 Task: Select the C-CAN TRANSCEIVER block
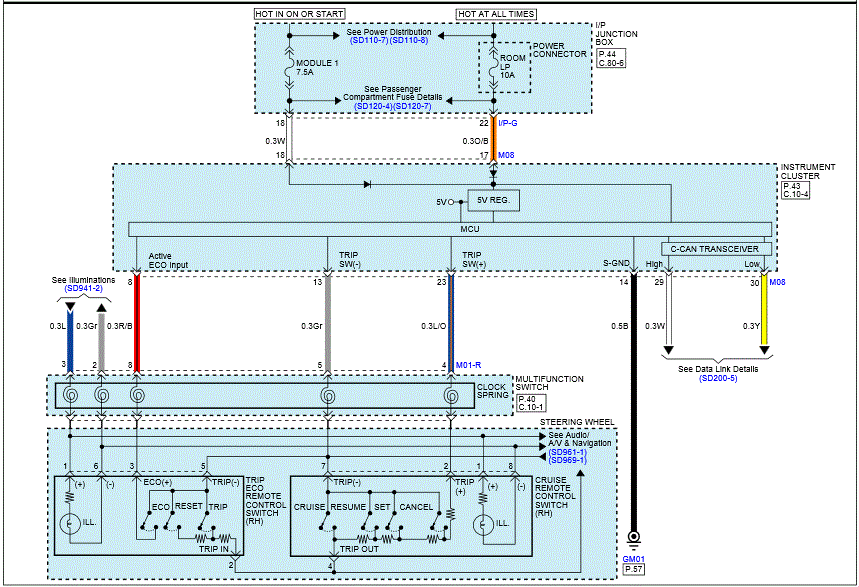715,248
